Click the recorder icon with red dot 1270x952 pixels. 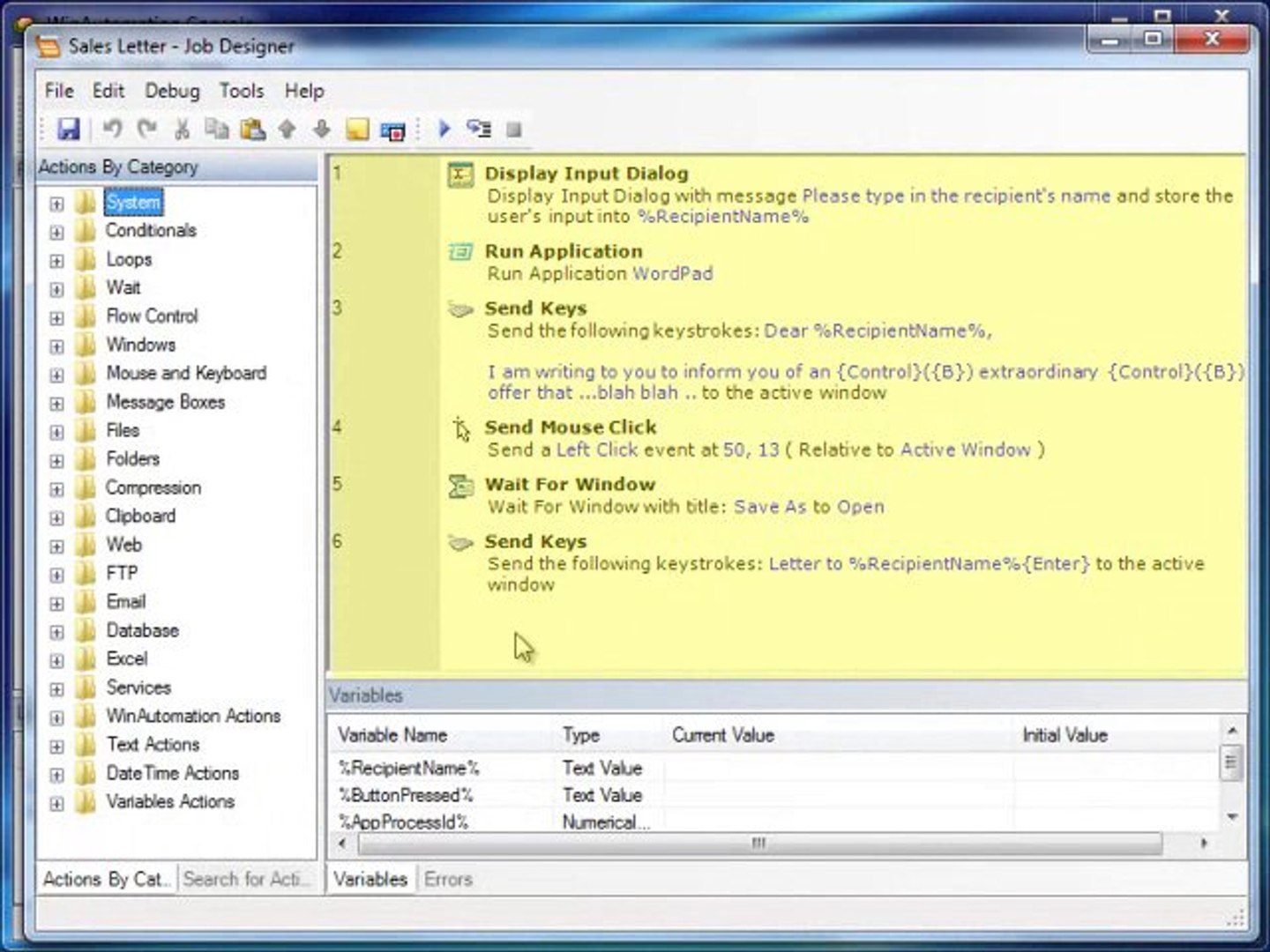pyautogui.click(x=392, y=130)
